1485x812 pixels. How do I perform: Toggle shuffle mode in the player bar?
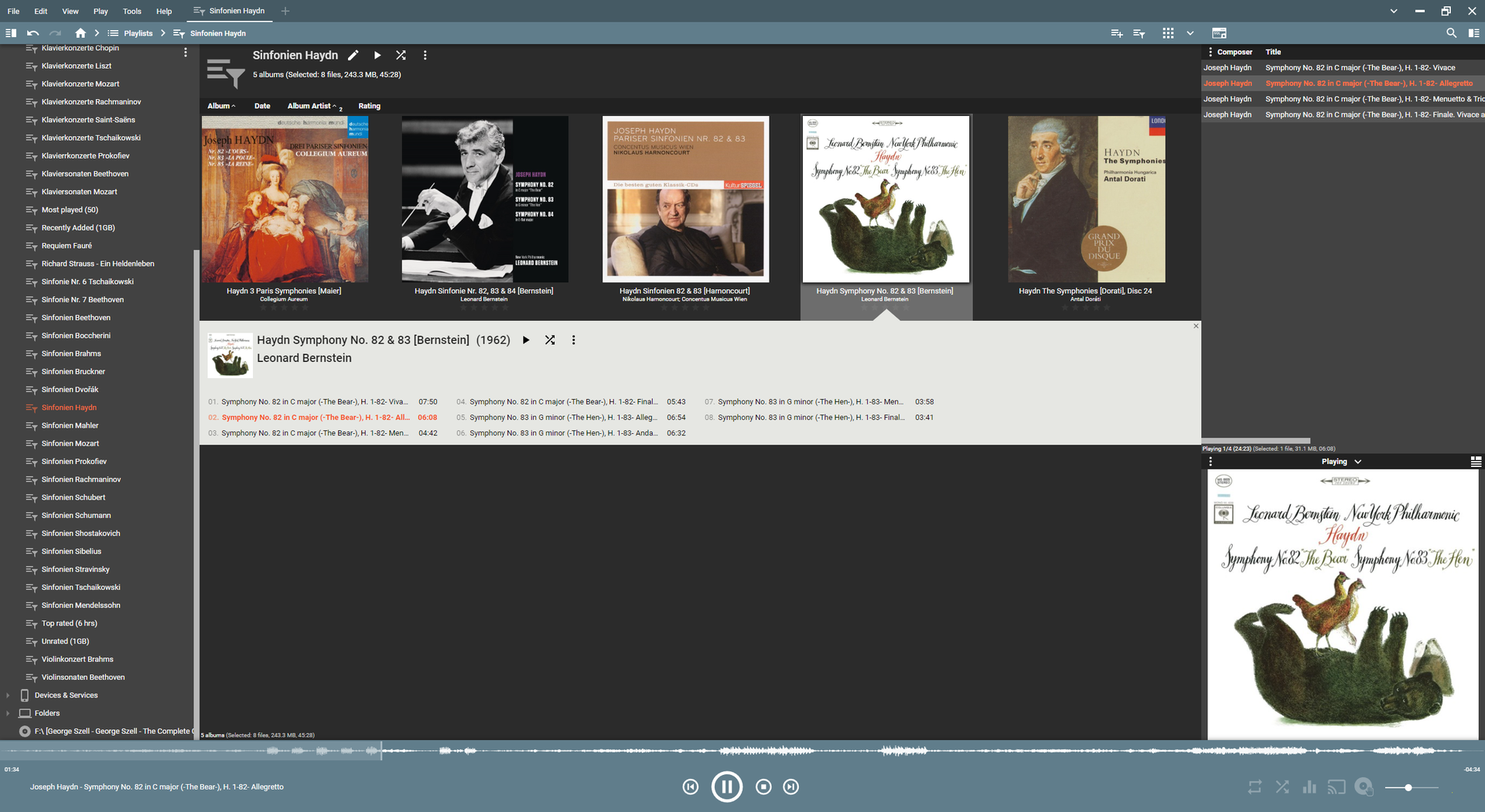point(1282,787)
